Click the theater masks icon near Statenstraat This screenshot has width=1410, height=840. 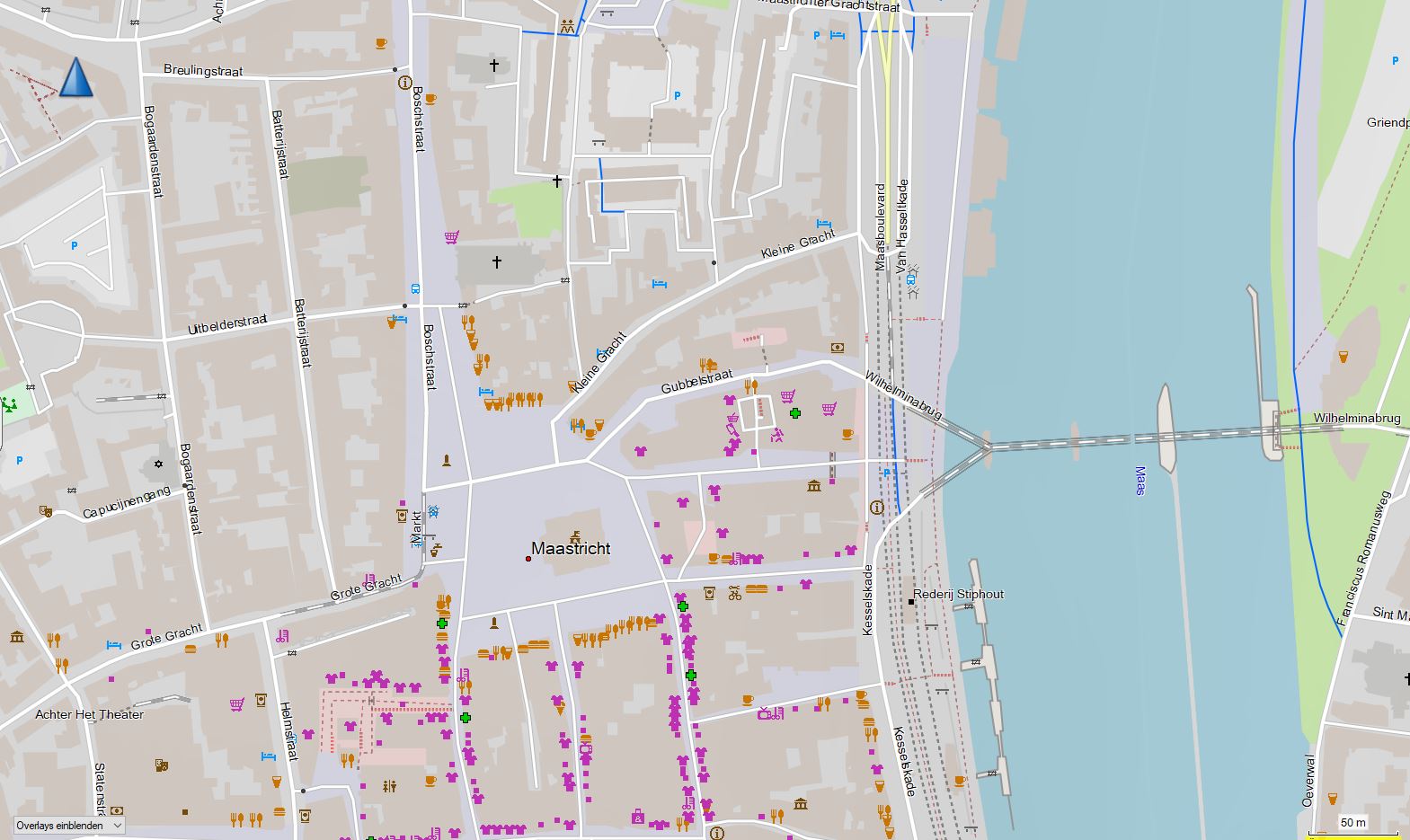(x=161, y=765)
